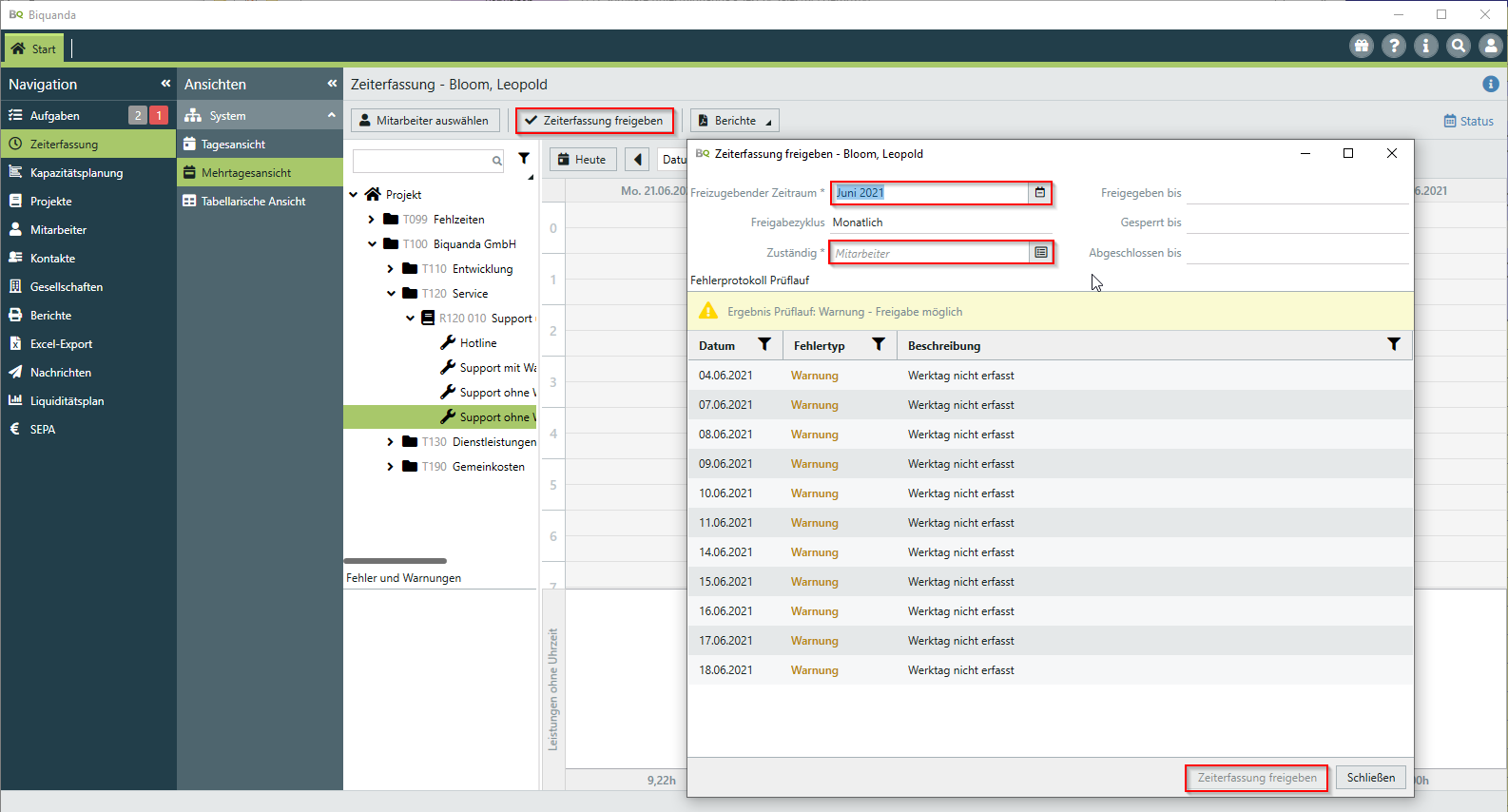Open employee list for Zuständig field
The image size is (1508, 812).
pos(1041,253)
